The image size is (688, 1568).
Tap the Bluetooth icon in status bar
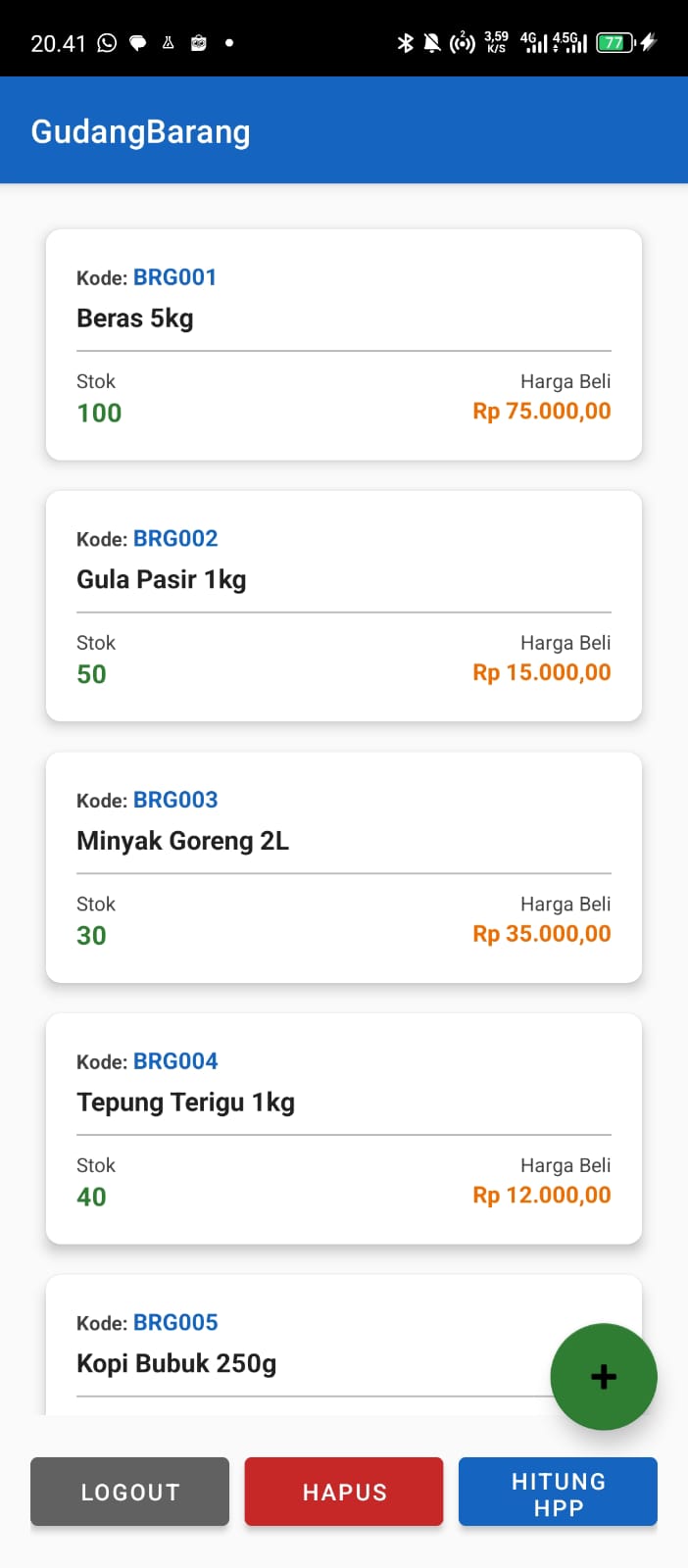(405, 41)
